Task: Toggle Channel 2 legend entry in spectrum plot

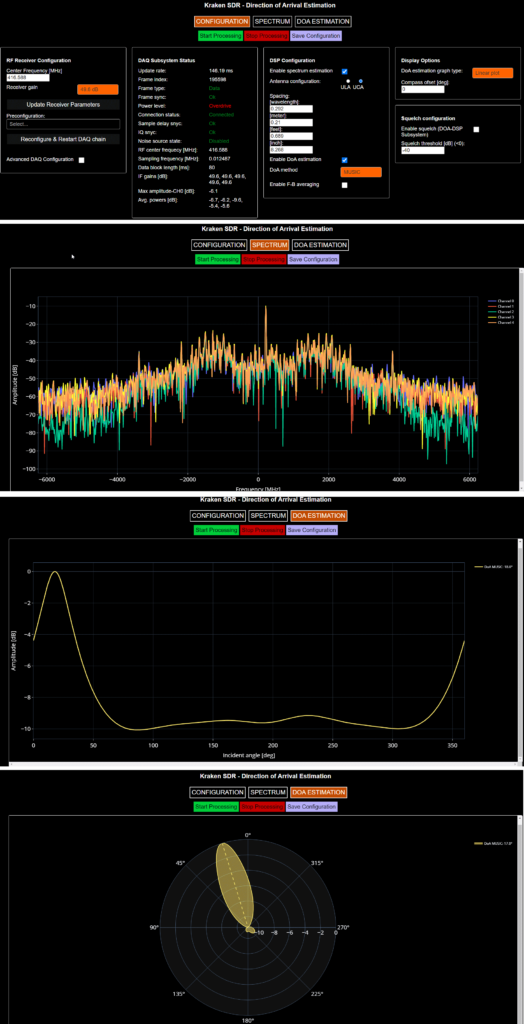Action: click(502, 312)
